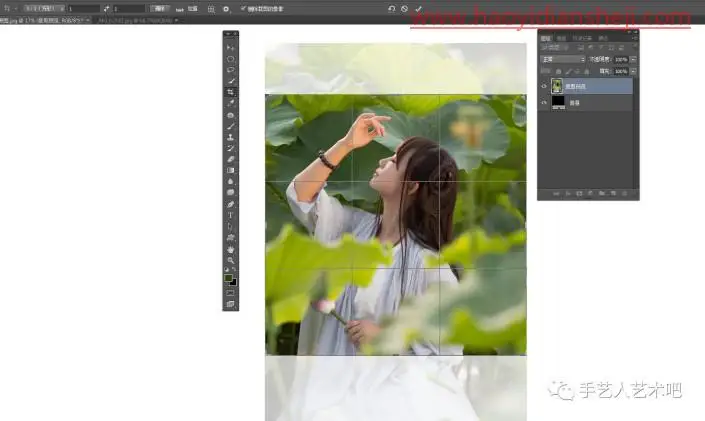Select the Dodge tool
Image resolution: width=705 pixels, height=421 pixels.
coord(231,193)
